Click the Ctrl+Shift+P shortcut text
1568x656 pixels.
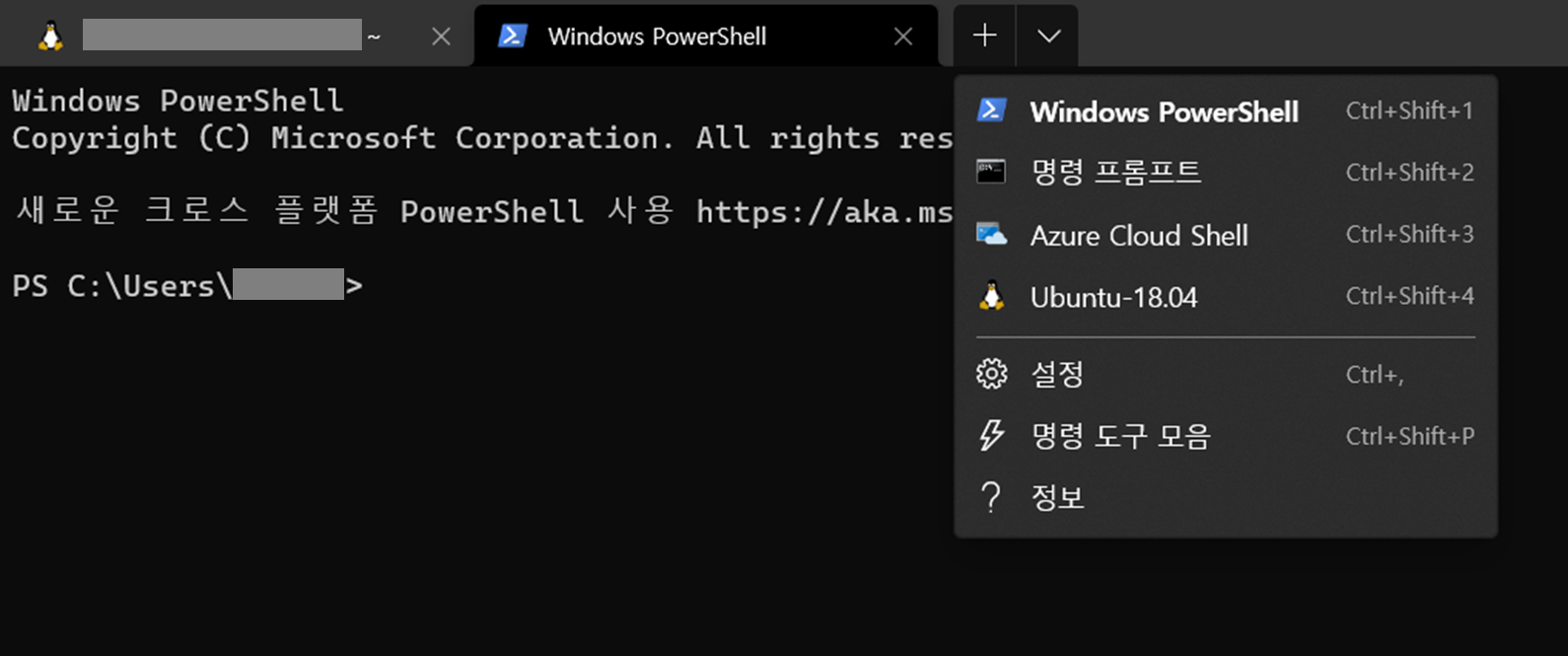click(x=1410, y=436)
